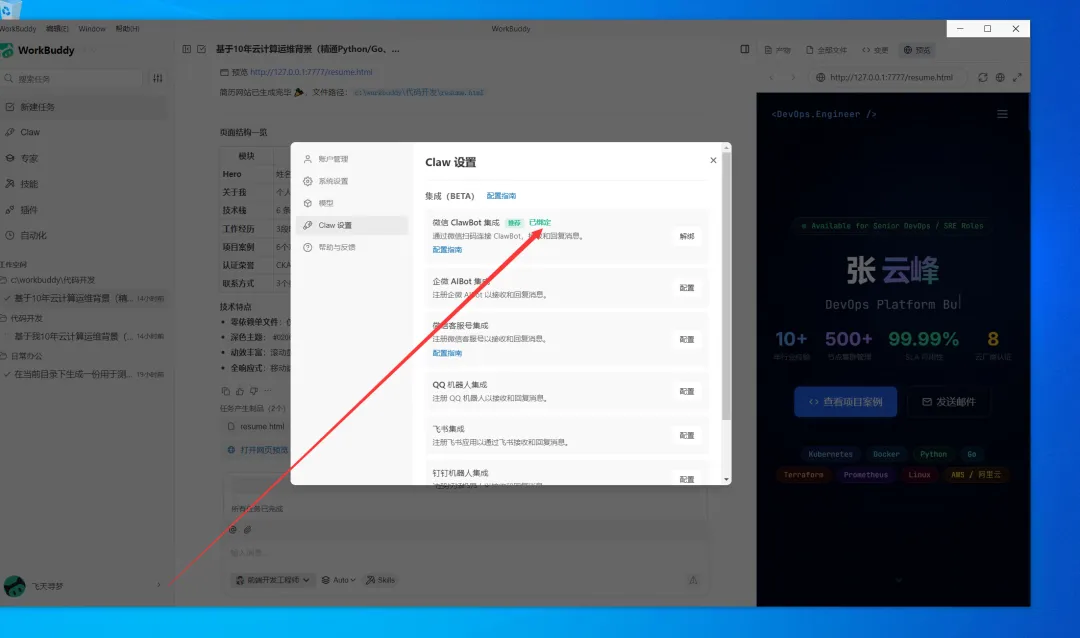1080x638 pixels.
Task: Click 查看项目案例 in the resume preview
Action: click(x=846, y=402)
